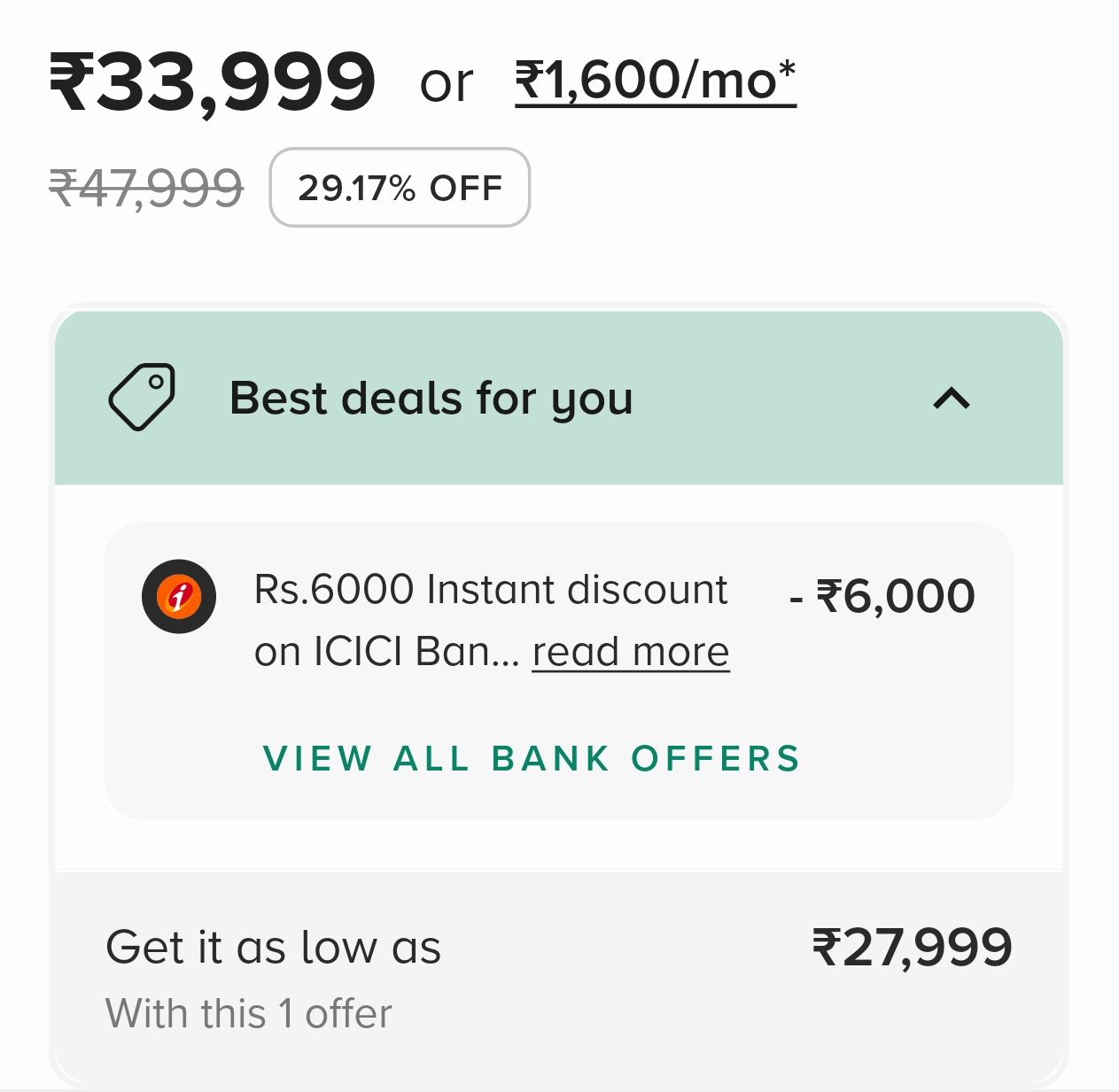
Task: Click the asterisk after ₹1,600/mo
Action: point(787,69)
